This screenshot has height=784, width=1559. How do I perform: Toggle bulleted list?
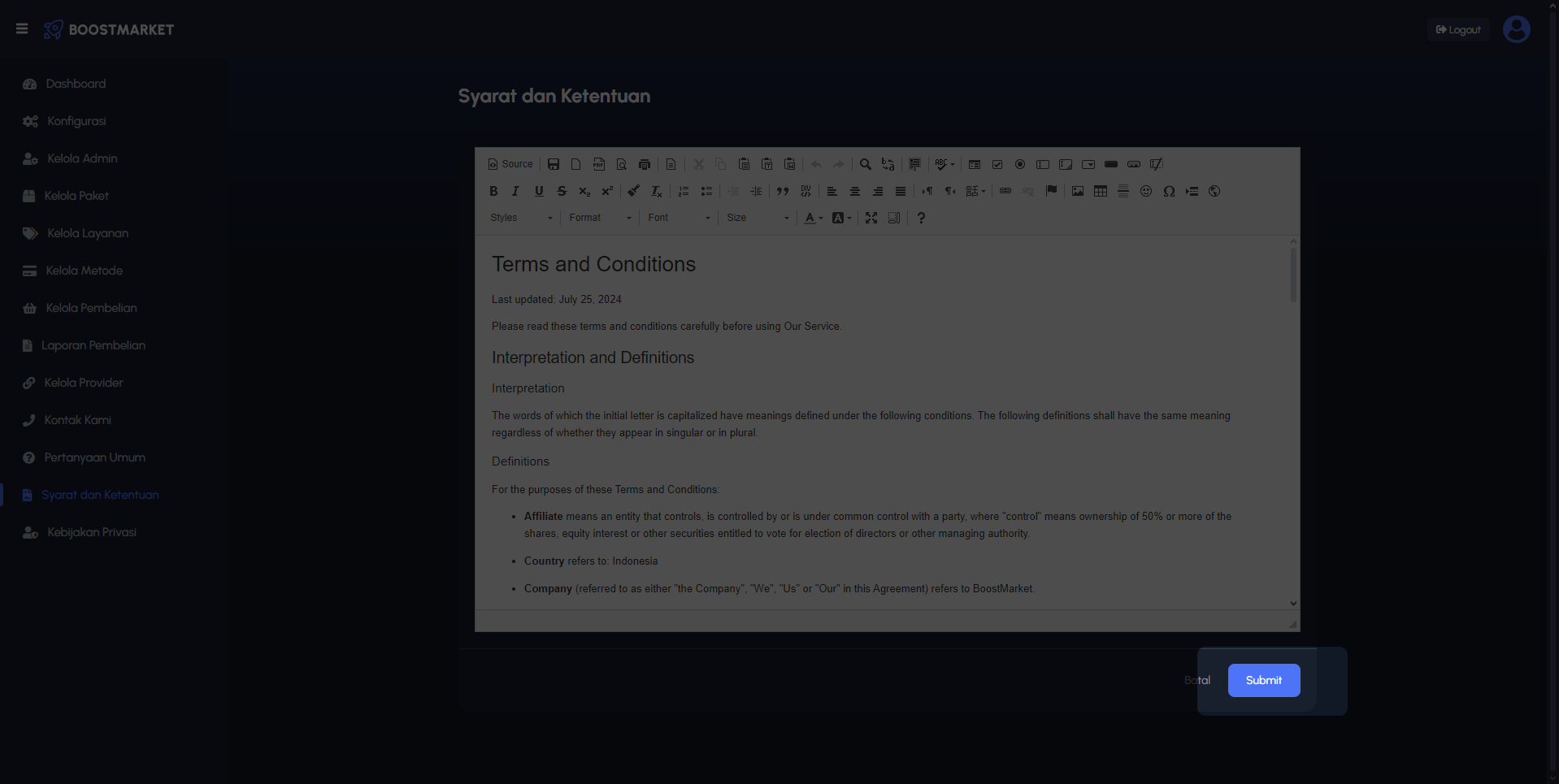click(706, 191)
